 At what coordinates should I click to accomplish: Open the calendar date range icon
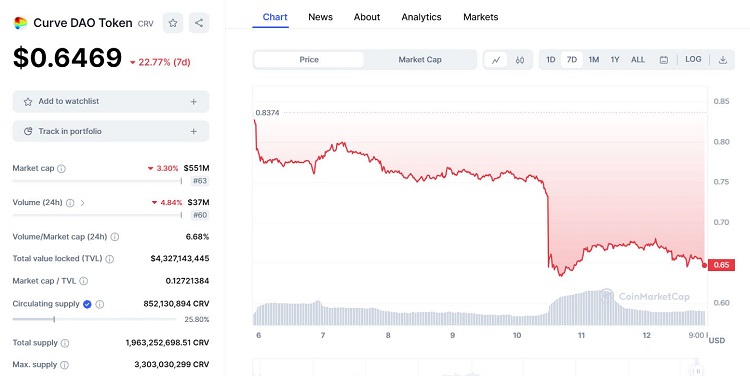pyautogui.click(x=663, y=60)
